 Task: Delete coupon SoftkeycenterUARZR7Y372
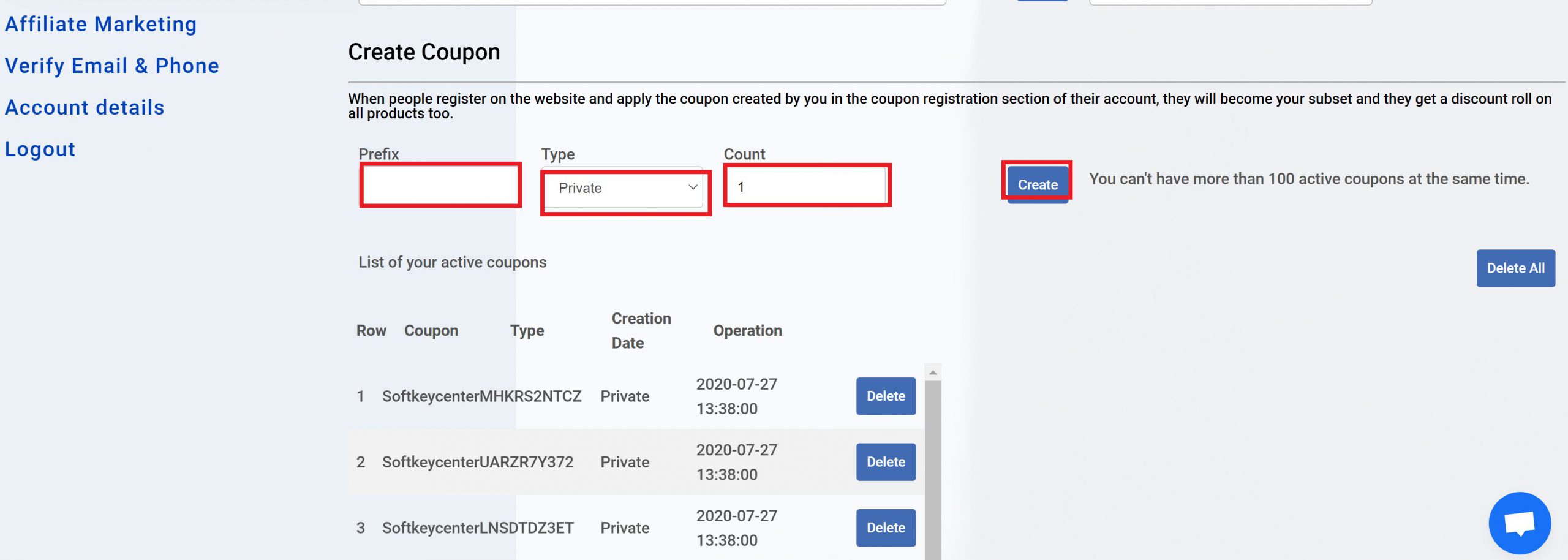886,462
